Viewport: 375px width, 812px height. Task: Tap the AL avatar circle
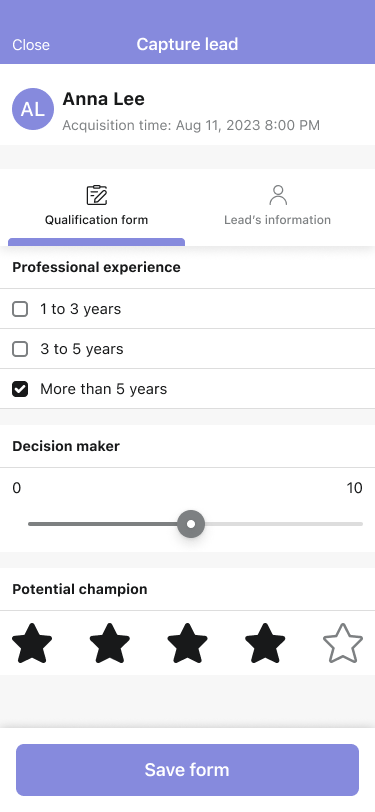tap(33, 109)
